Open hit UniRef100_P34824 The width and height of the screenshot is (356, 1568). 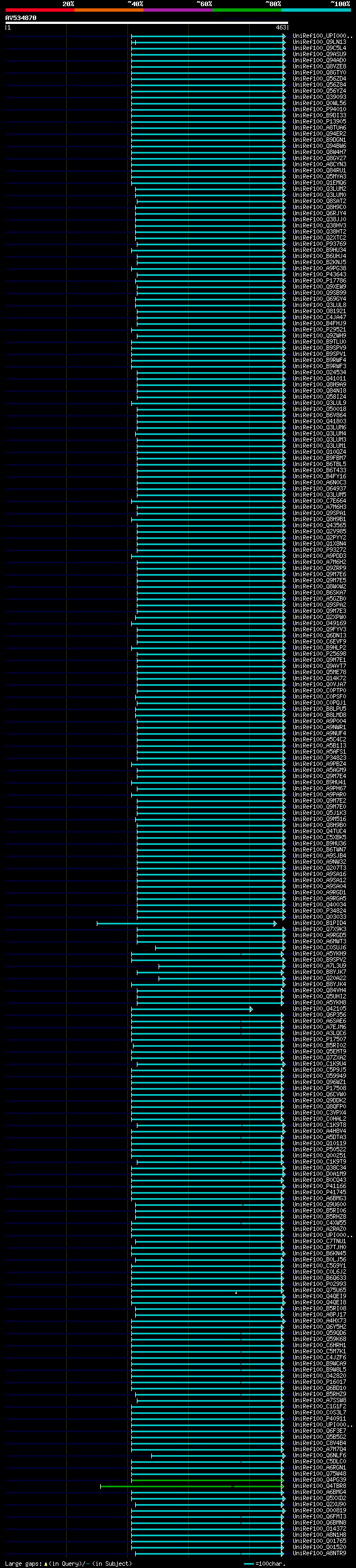point(319,911)
